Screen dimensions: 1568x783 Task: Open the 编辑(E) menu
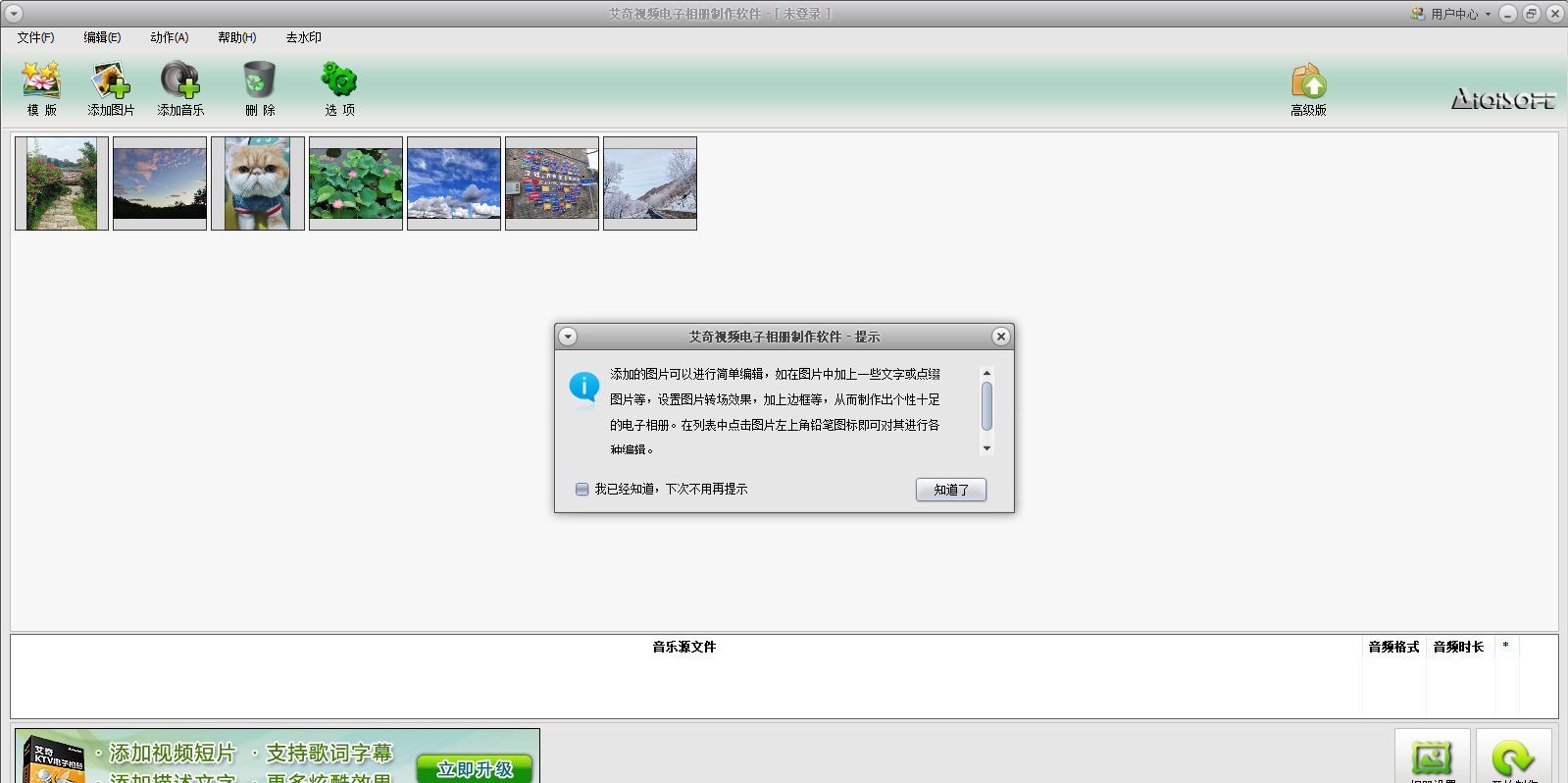point(102,37)
